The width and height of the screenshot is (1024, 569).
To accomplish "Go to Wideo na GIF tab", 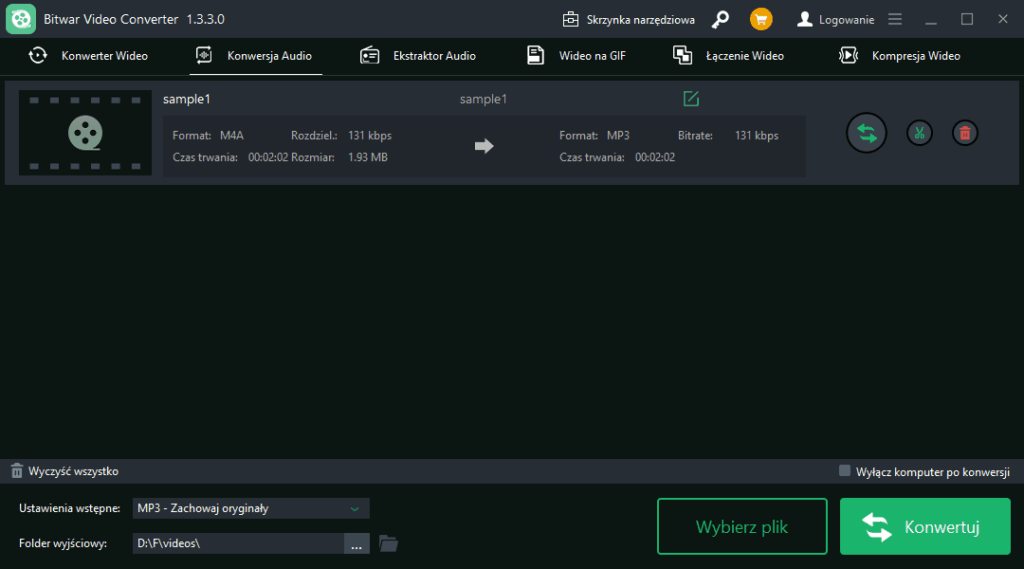I will pos(577,56).
